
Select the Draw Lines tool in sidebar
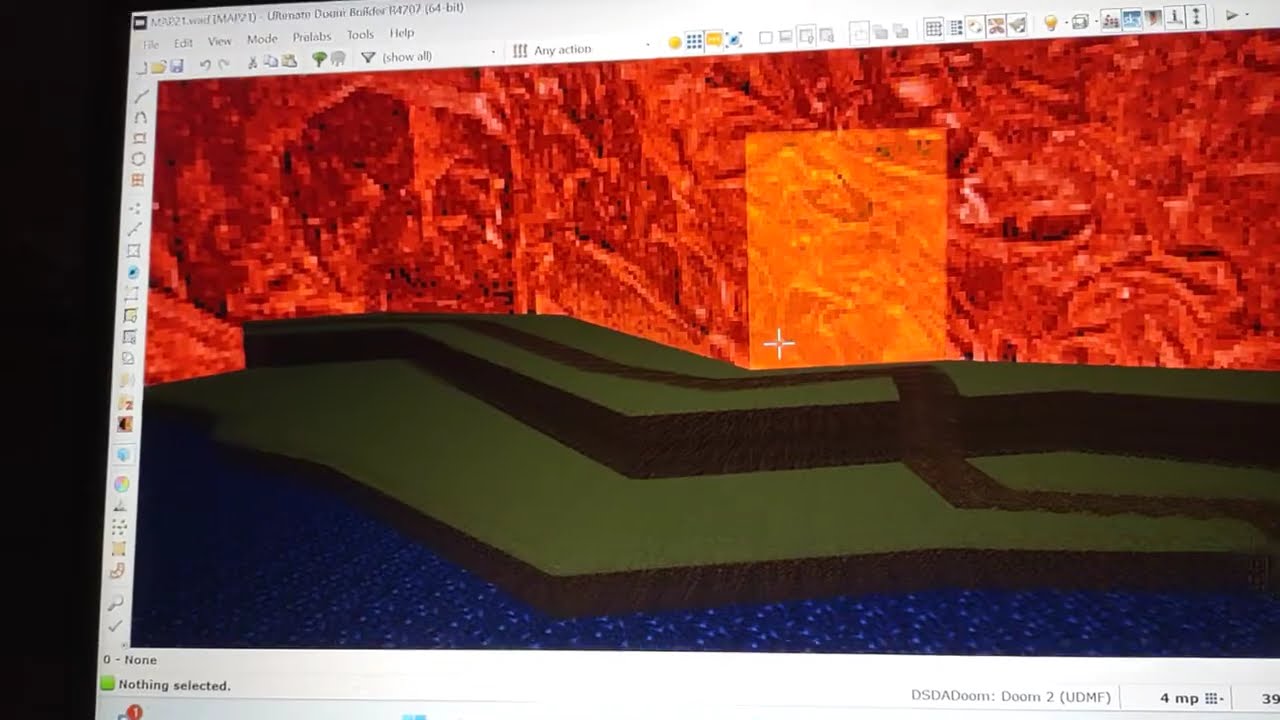point(141,96)
